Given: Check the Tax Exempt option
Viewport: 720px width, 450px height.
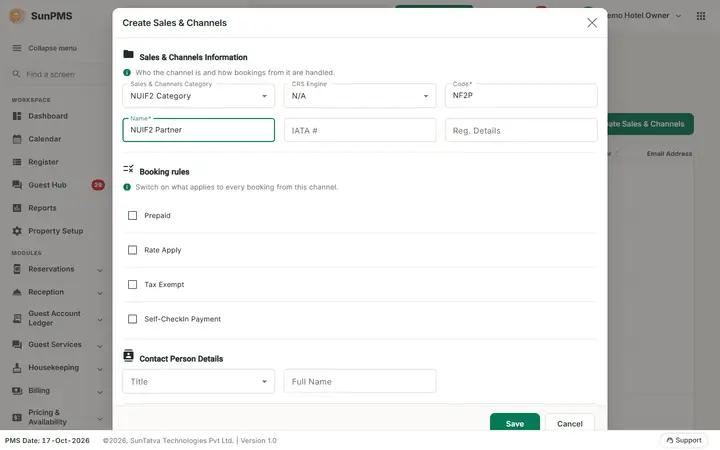Looking at the screenshot, I should point(132,284).
